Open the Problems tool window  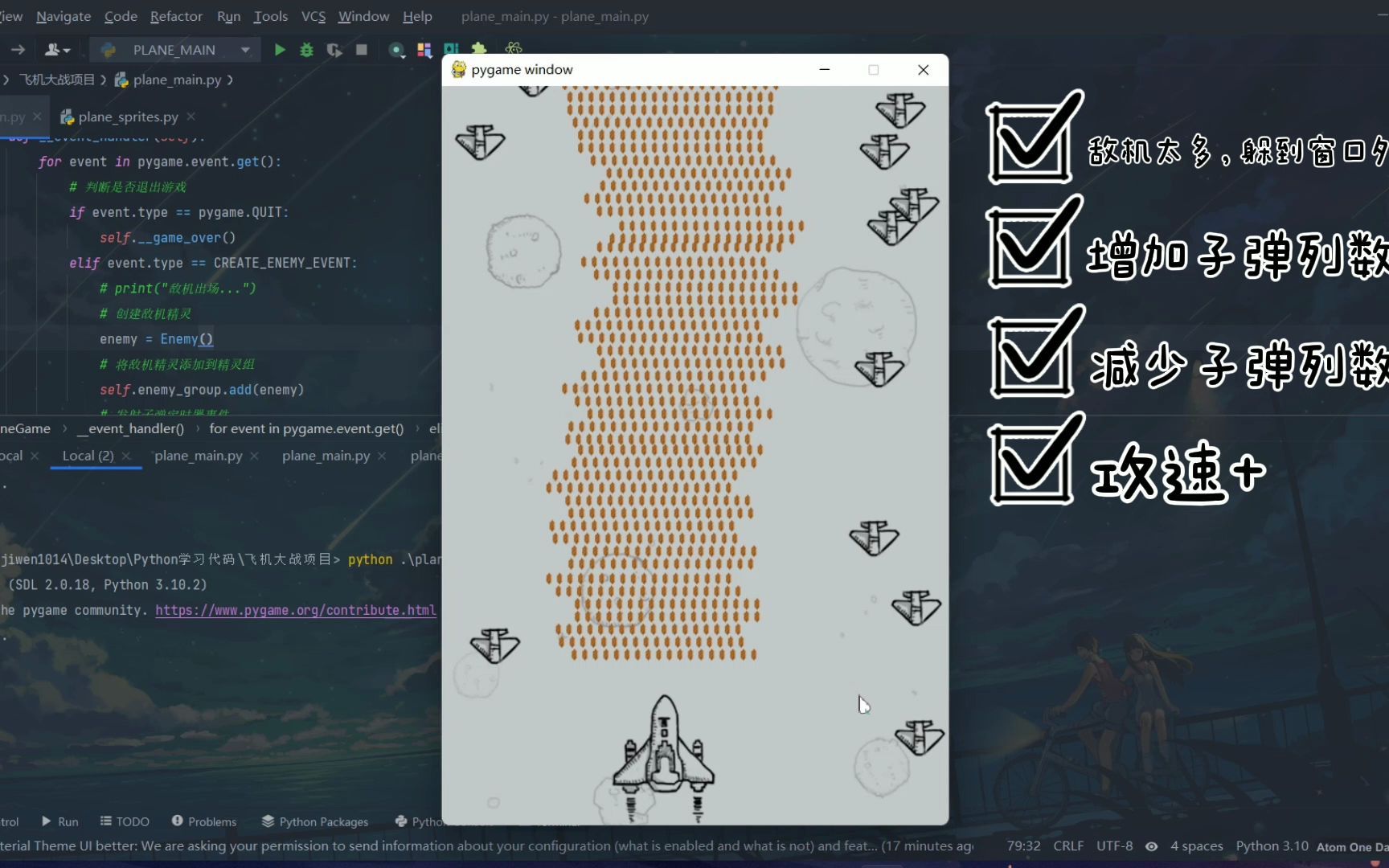coord(203,821)
